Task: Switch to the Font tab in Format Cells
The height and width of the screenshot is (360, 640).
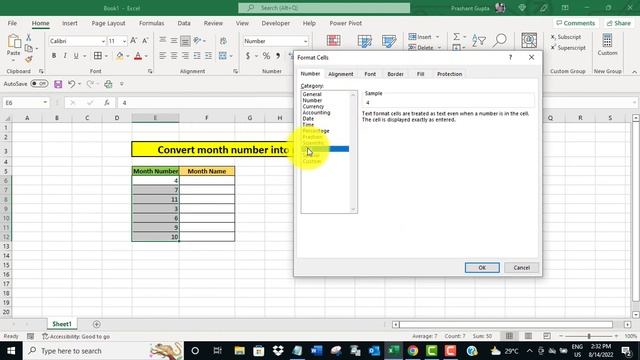Action: 370,74
